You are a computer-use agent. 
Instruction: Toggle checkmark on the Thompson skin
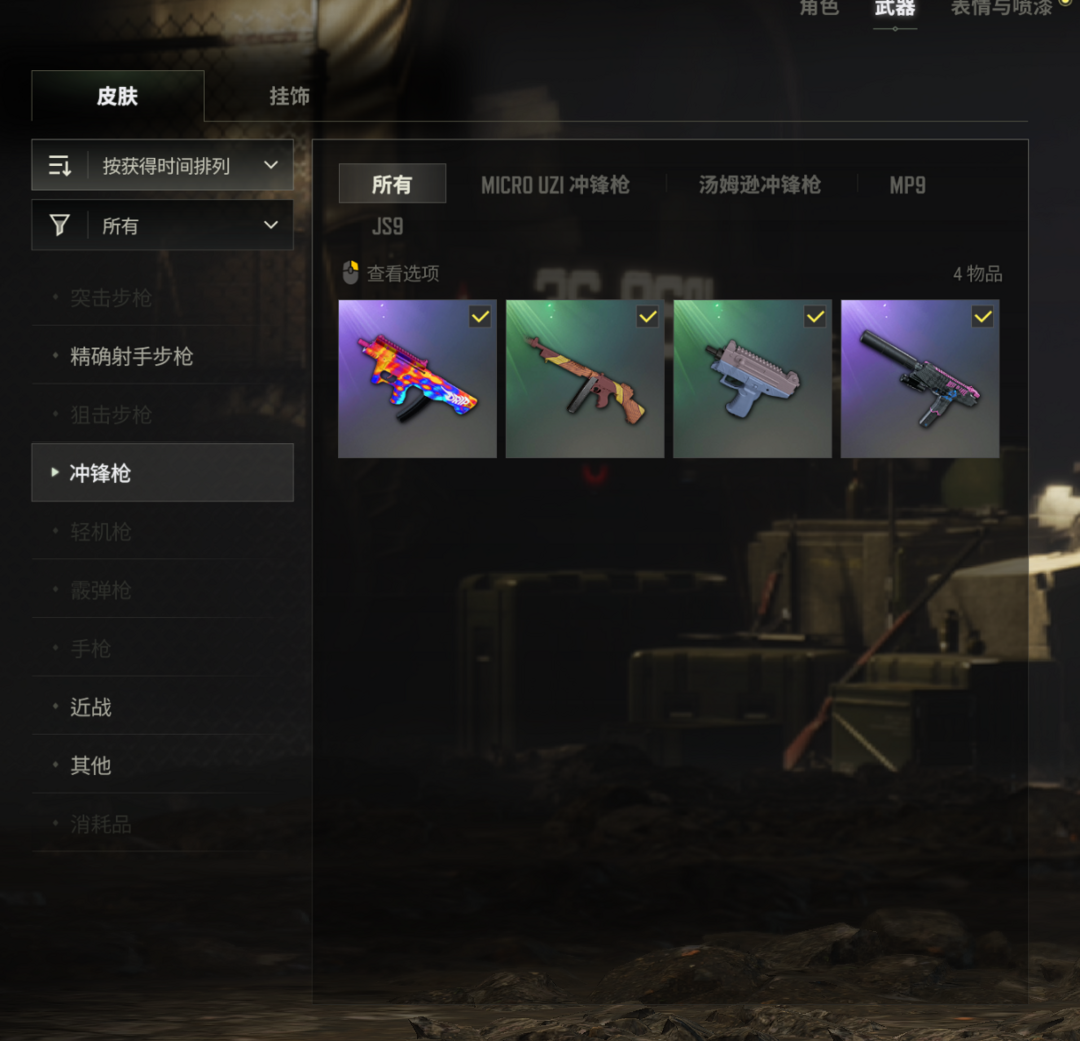click(647, 316)
